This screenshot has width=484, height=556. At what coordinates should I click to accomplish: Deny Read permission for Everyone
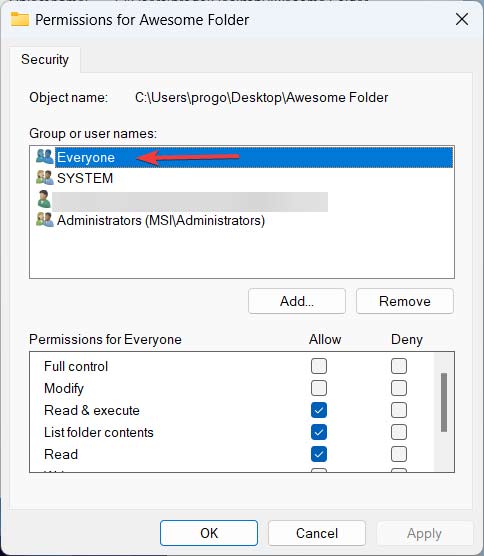[x=399, y=454]
